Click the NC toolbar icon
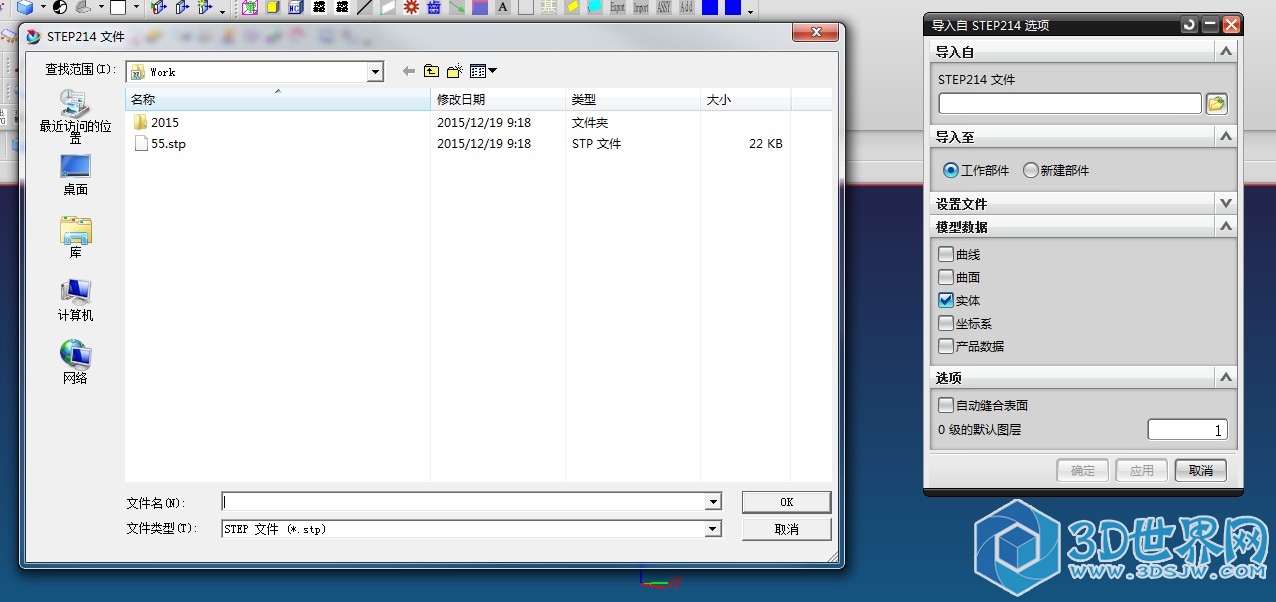 pos(295,7)
